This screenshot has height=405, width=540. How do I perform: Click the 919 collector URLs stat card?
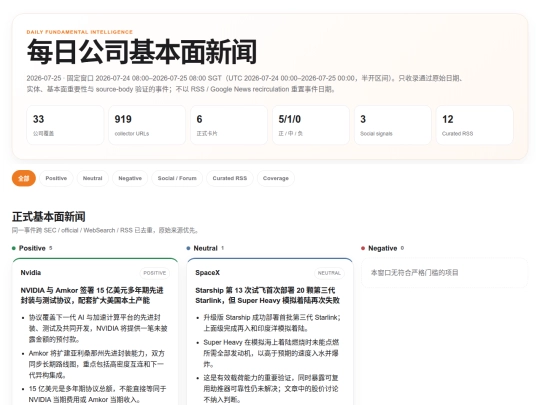pyautogui.click(x=147, y=125)
